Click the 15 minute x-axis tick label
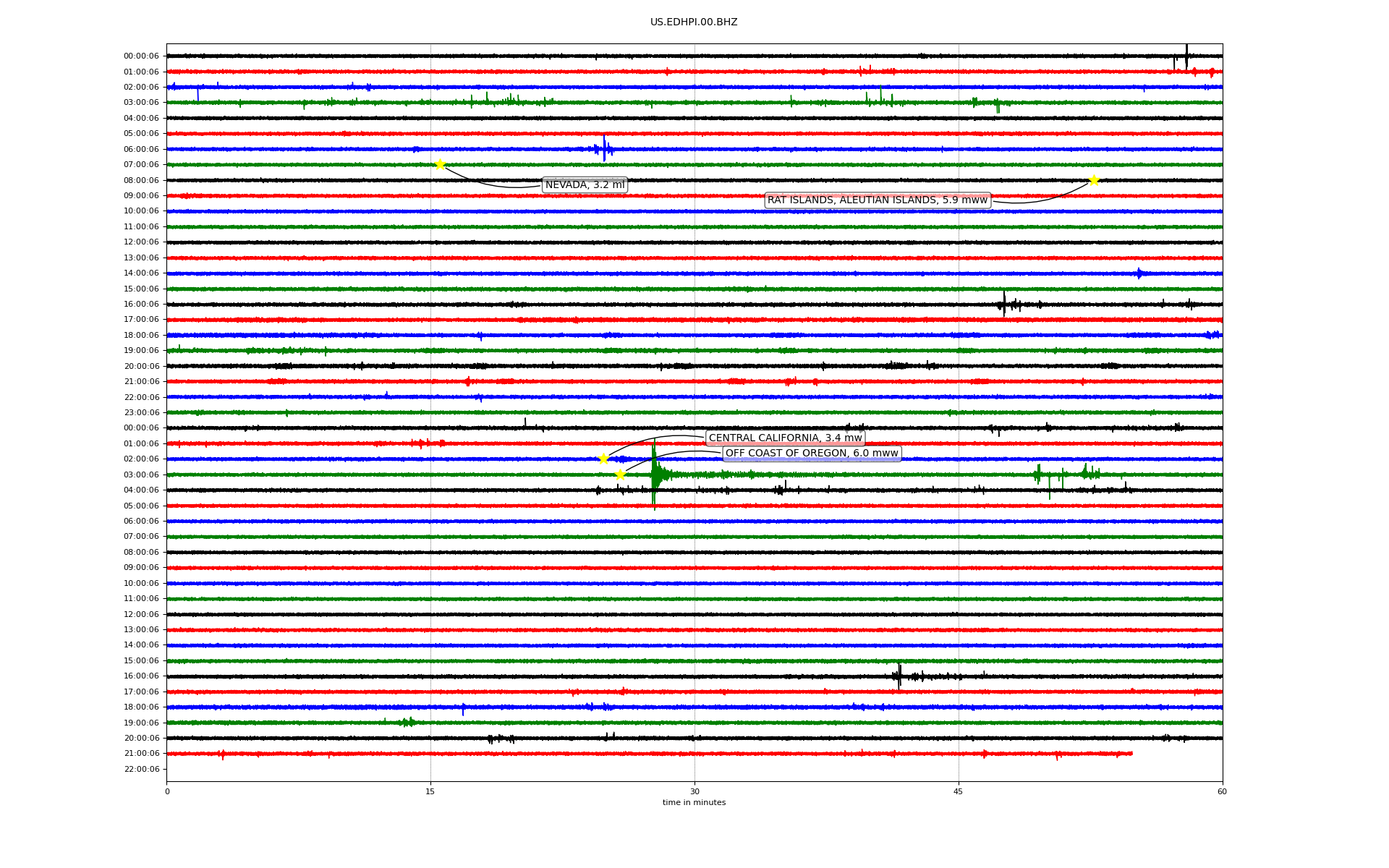This screenshot has height=868, width=1389. coord(430,791)
